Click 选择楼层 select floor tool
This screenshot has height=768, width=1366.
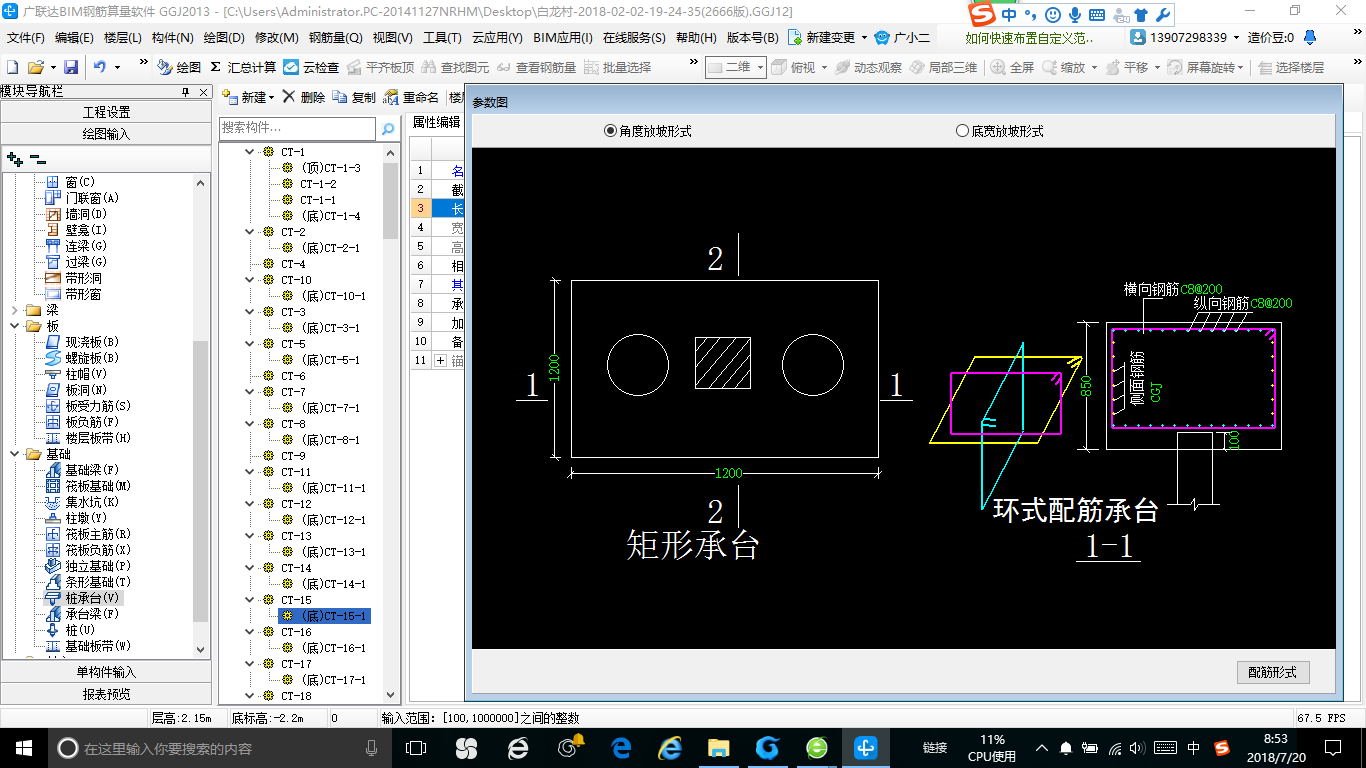(x=1291, y=67)
